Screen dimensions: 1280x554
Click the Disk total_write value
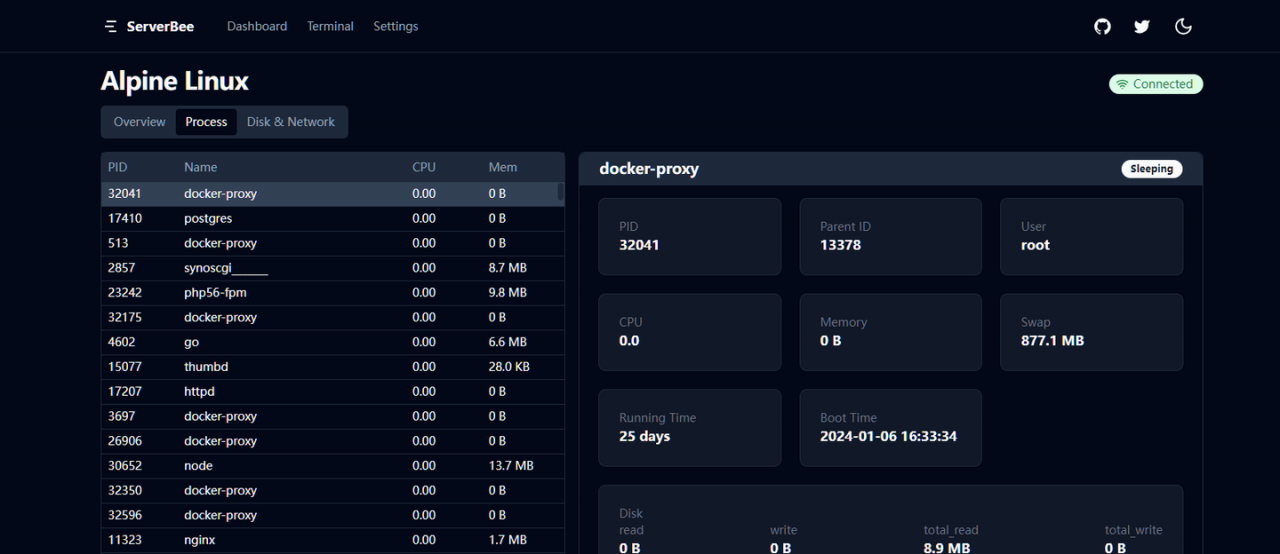(1115, 548)
